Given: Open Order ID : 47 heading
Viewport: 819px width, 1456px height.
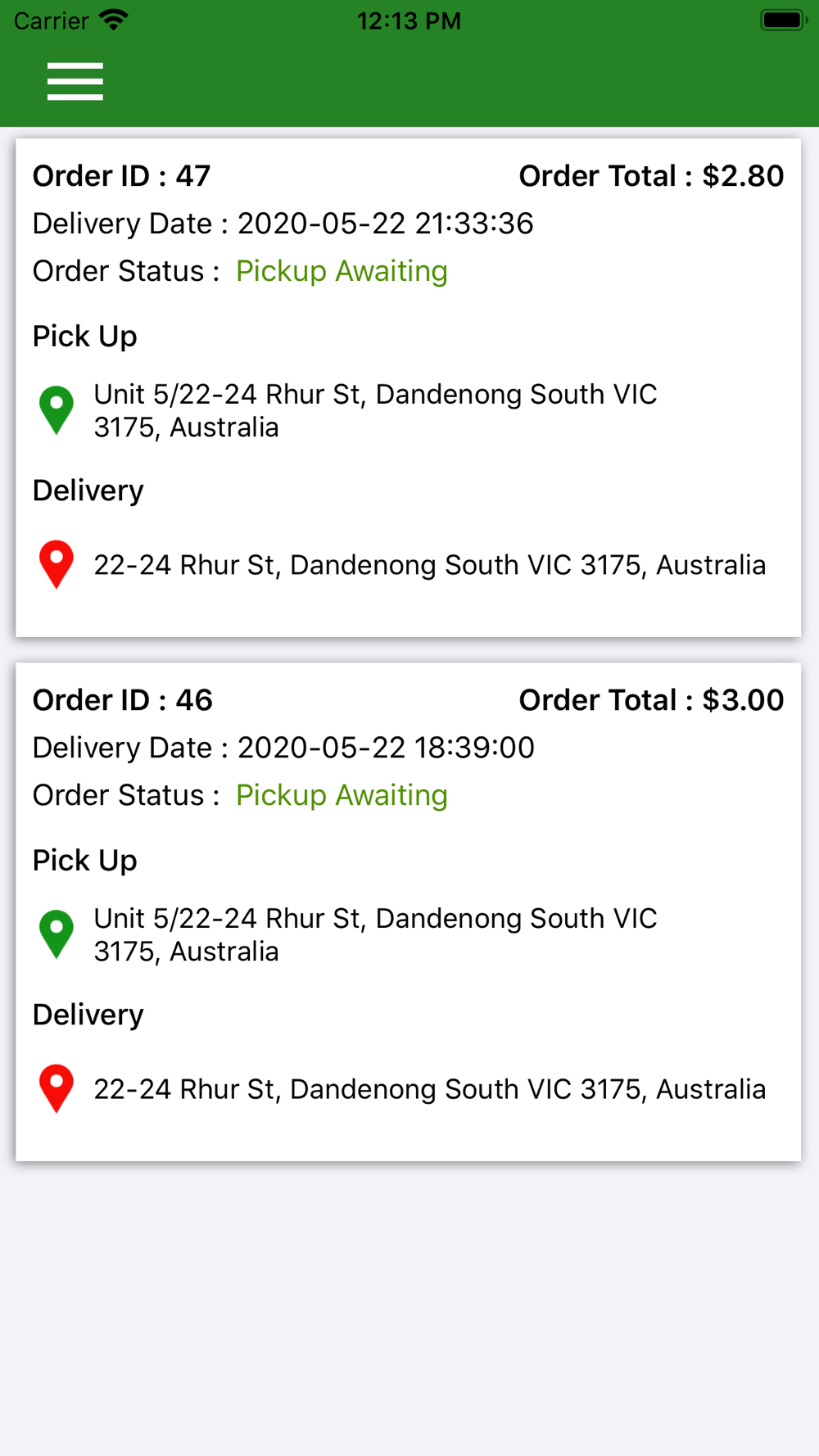Looking at the screenshot, I should tap(121, 176).
